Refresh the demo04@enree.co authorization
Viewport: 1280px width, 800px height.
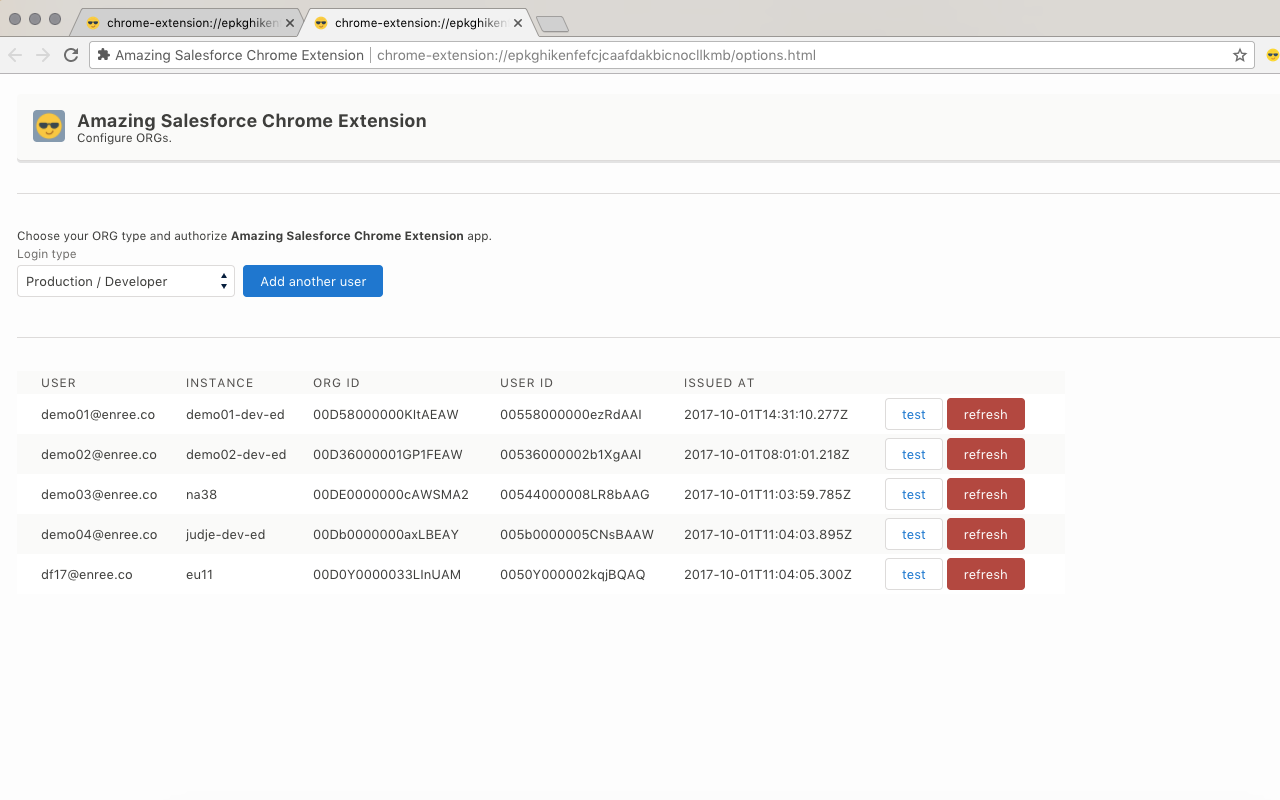click(x=985, y=534)
